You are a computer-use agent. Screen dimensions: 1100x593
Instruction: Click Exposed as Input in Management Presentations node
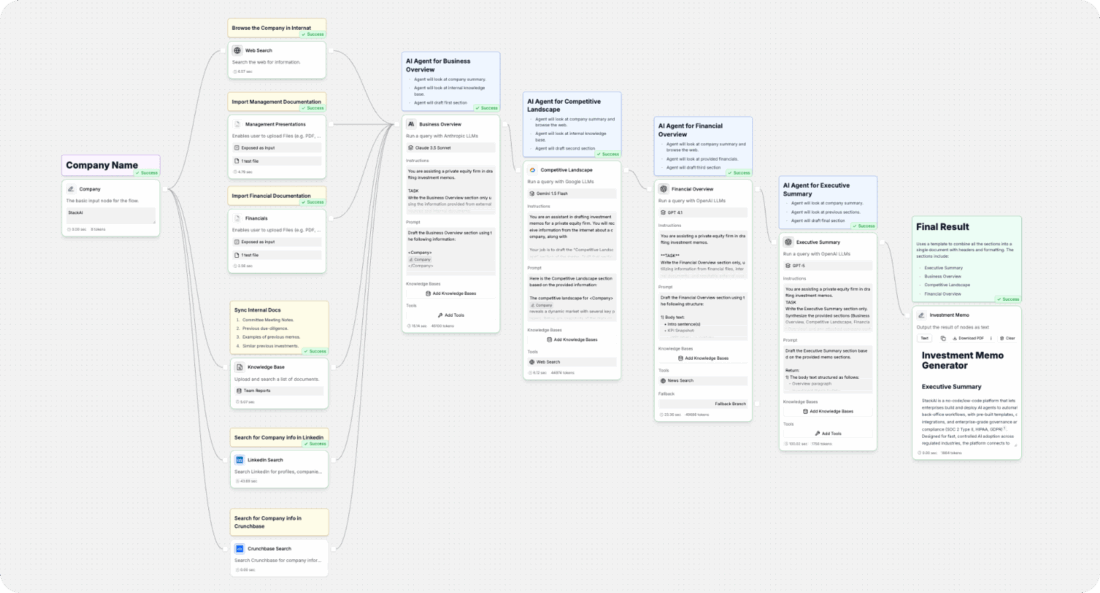click(x=277, y=148)
